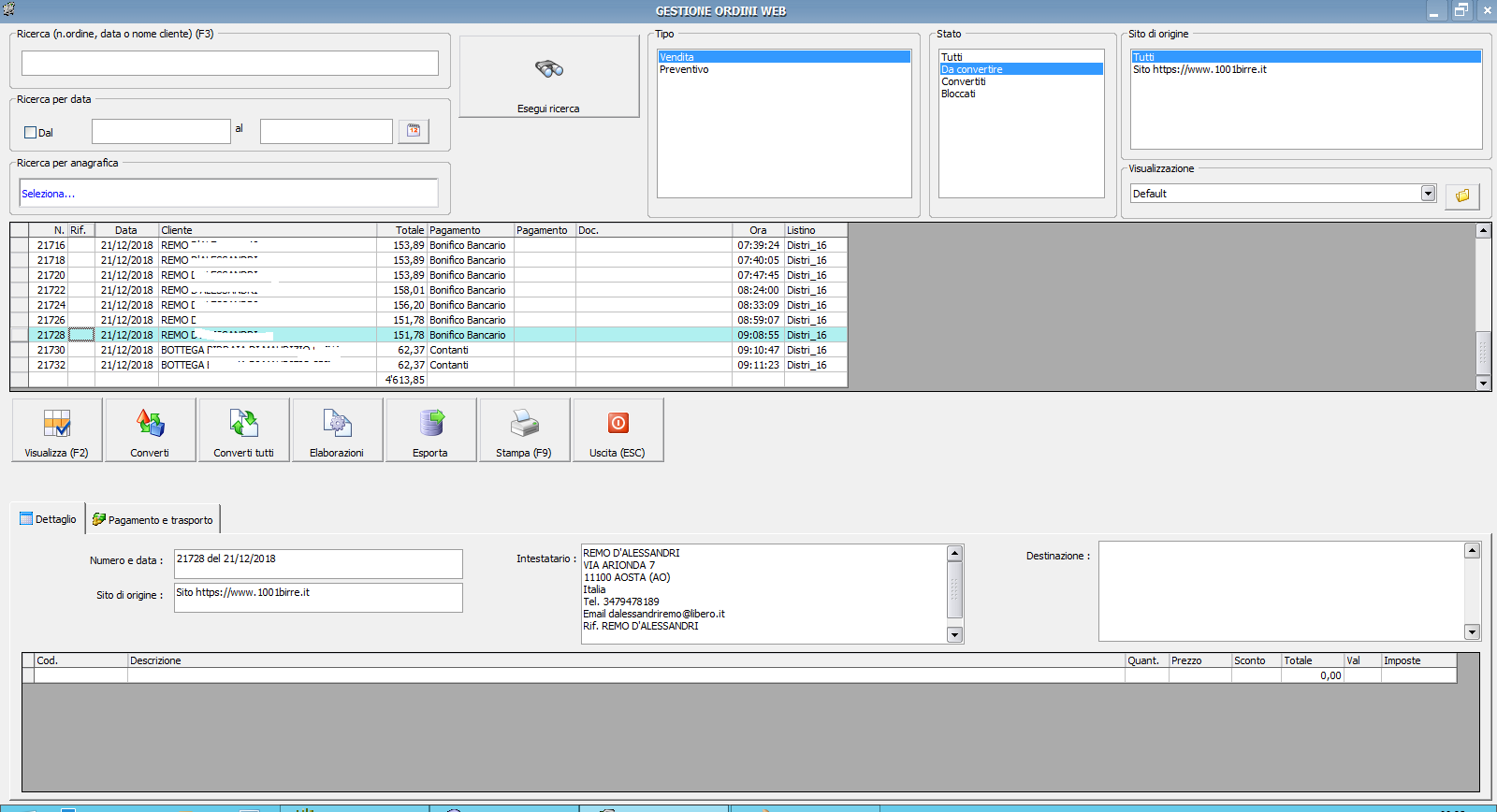
Task: Convert the selected order with Converti
Action: point(151,430)
